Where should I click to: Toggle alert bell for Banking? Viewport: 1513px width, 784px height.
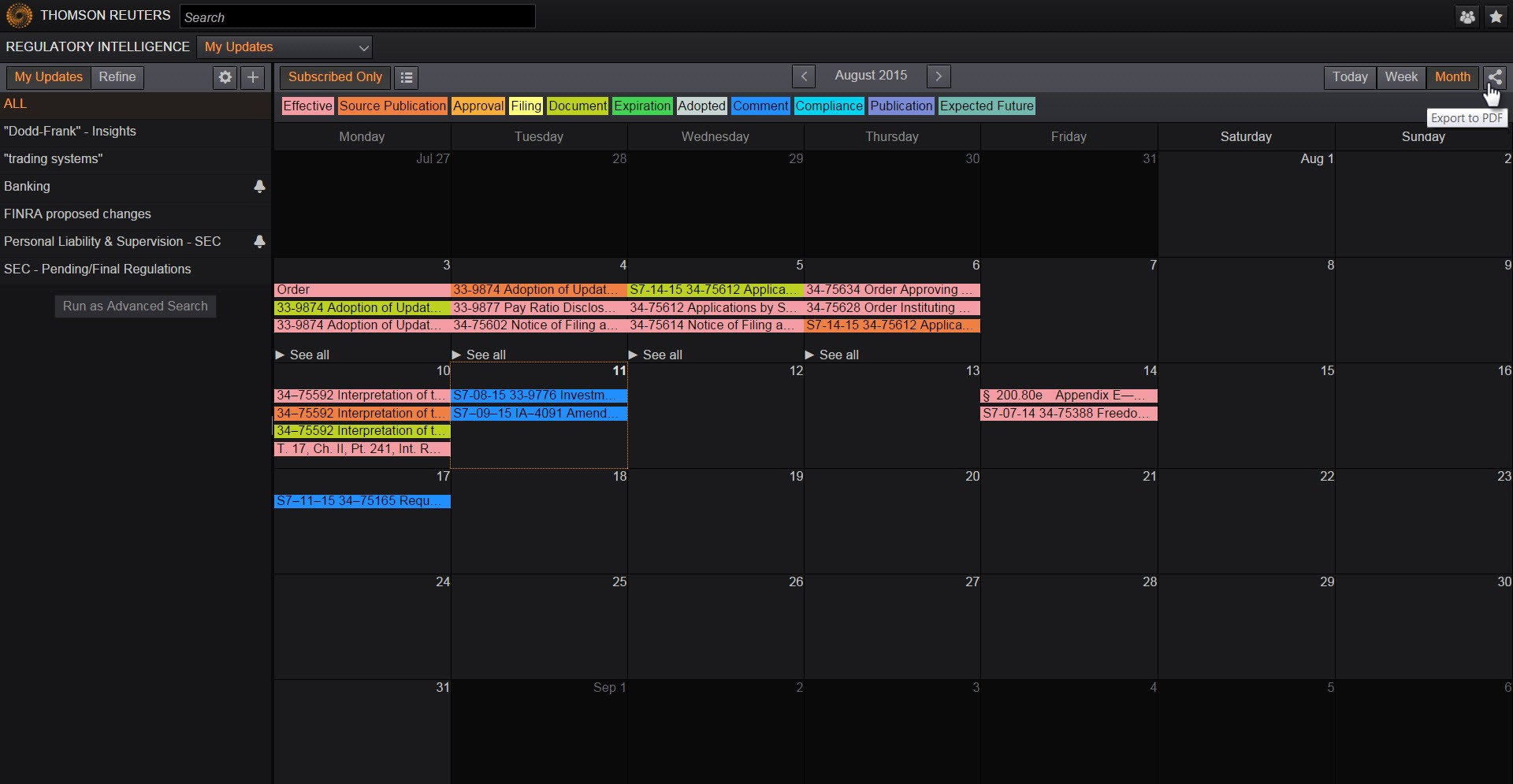[259, 187]
